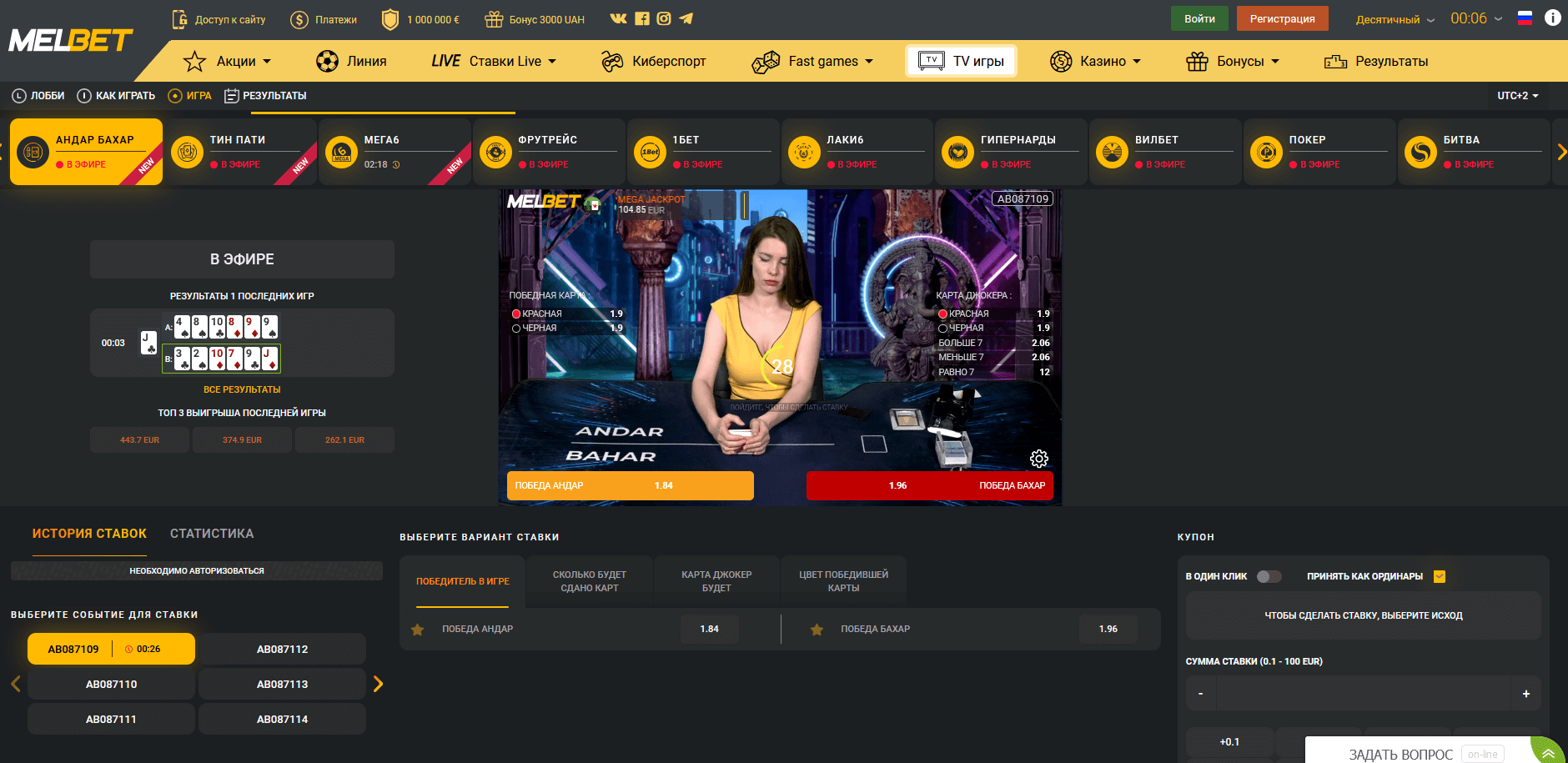The image size is (1568, 763).
Task: Increase bet amount with plus
Action: [1525, 693]
